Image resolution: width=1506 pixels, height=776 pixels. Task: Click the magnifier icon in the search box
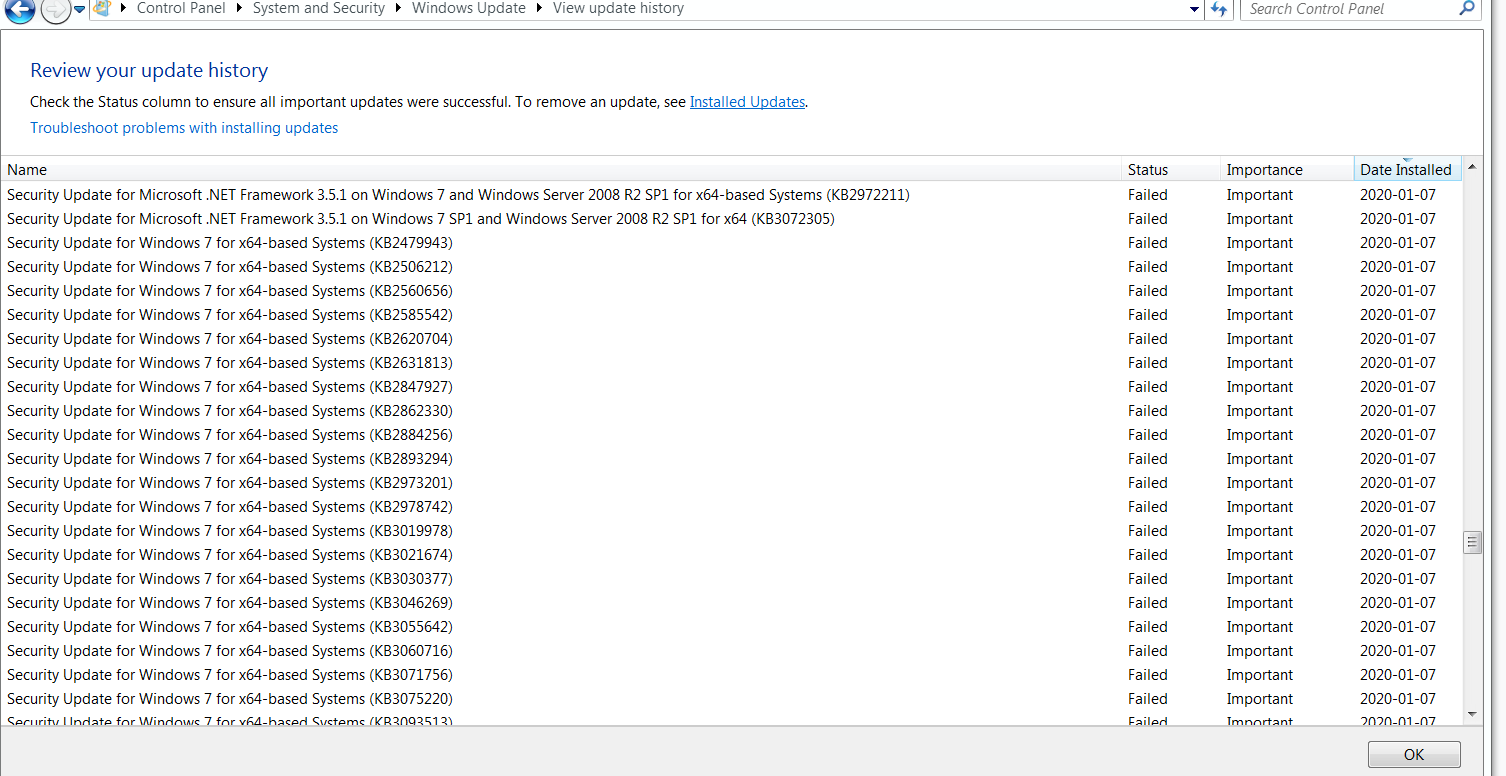[1467, 8]
